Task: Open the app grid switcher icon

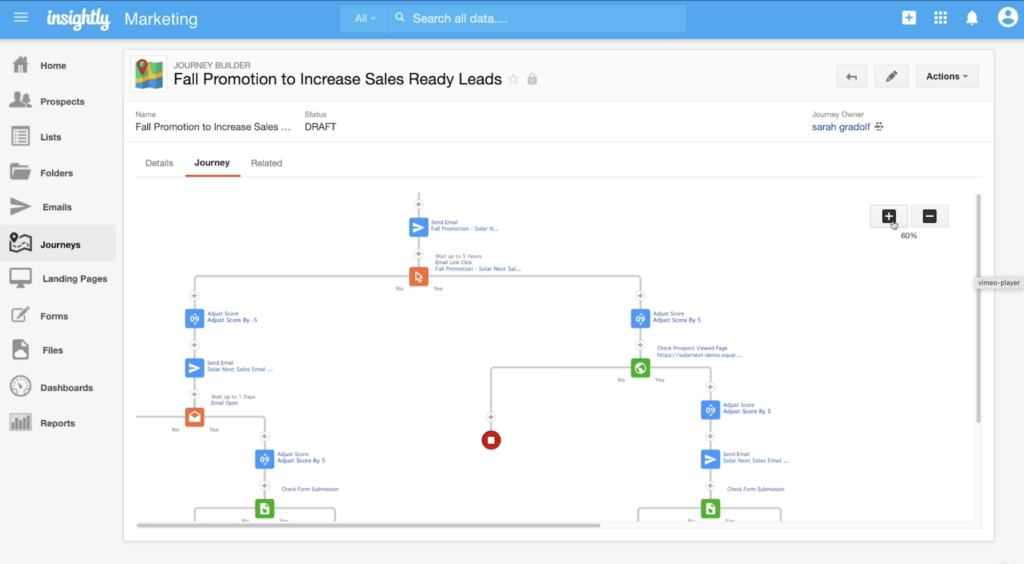Action: [x=940, y=18]
